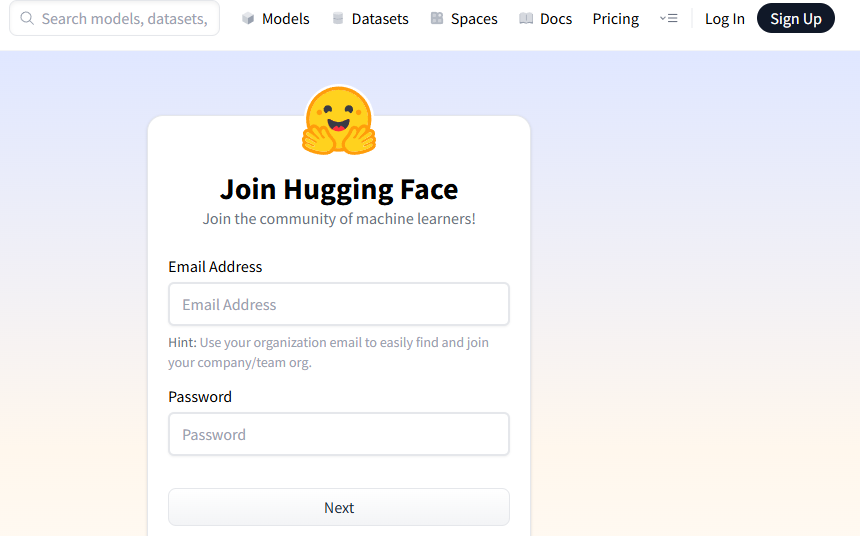The width and height of the screenshot is (860, 536).
Task: Go to the Datasets page
Action: [371, 18]
